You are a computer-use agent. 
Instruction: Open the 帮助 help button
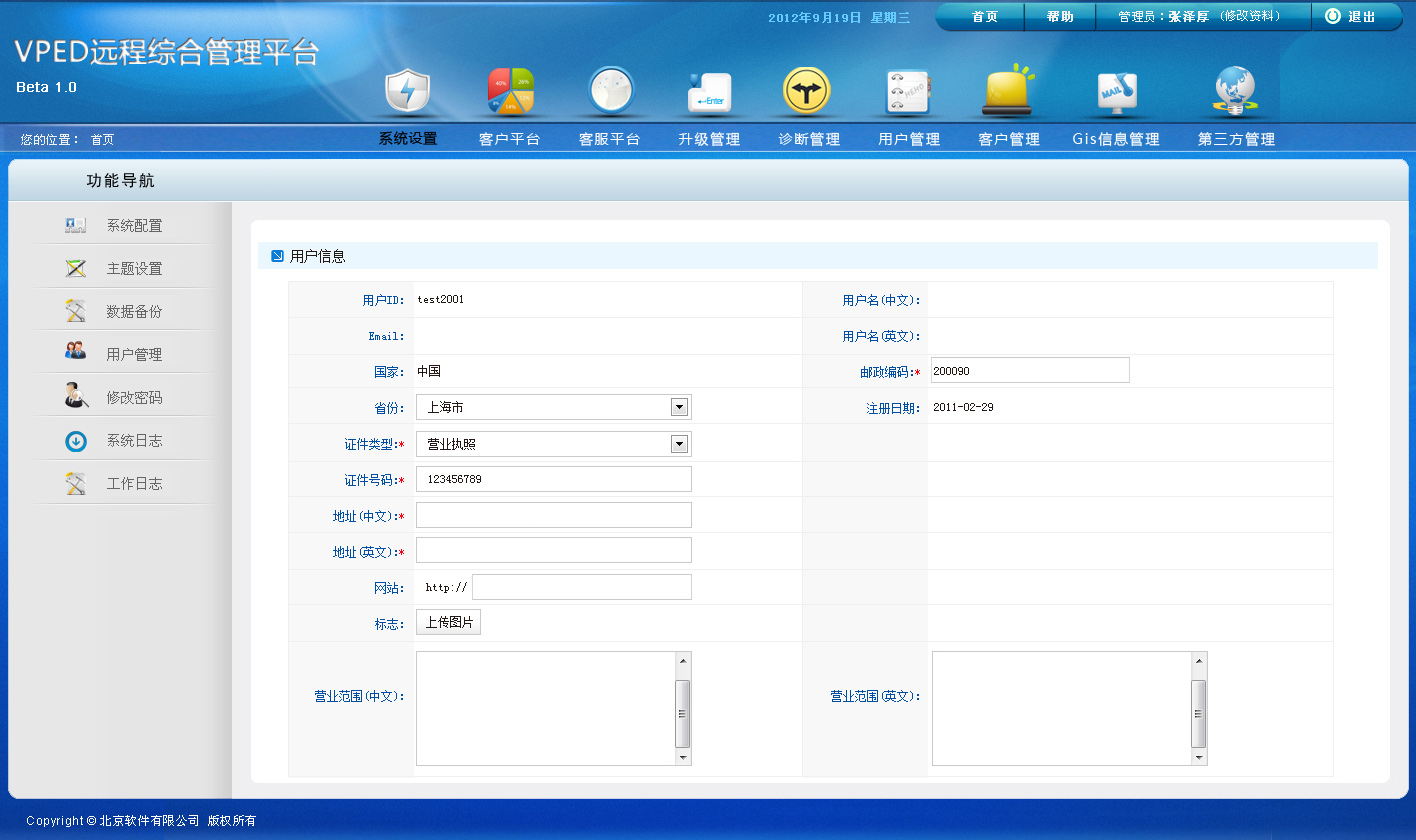pos(1060,17)
